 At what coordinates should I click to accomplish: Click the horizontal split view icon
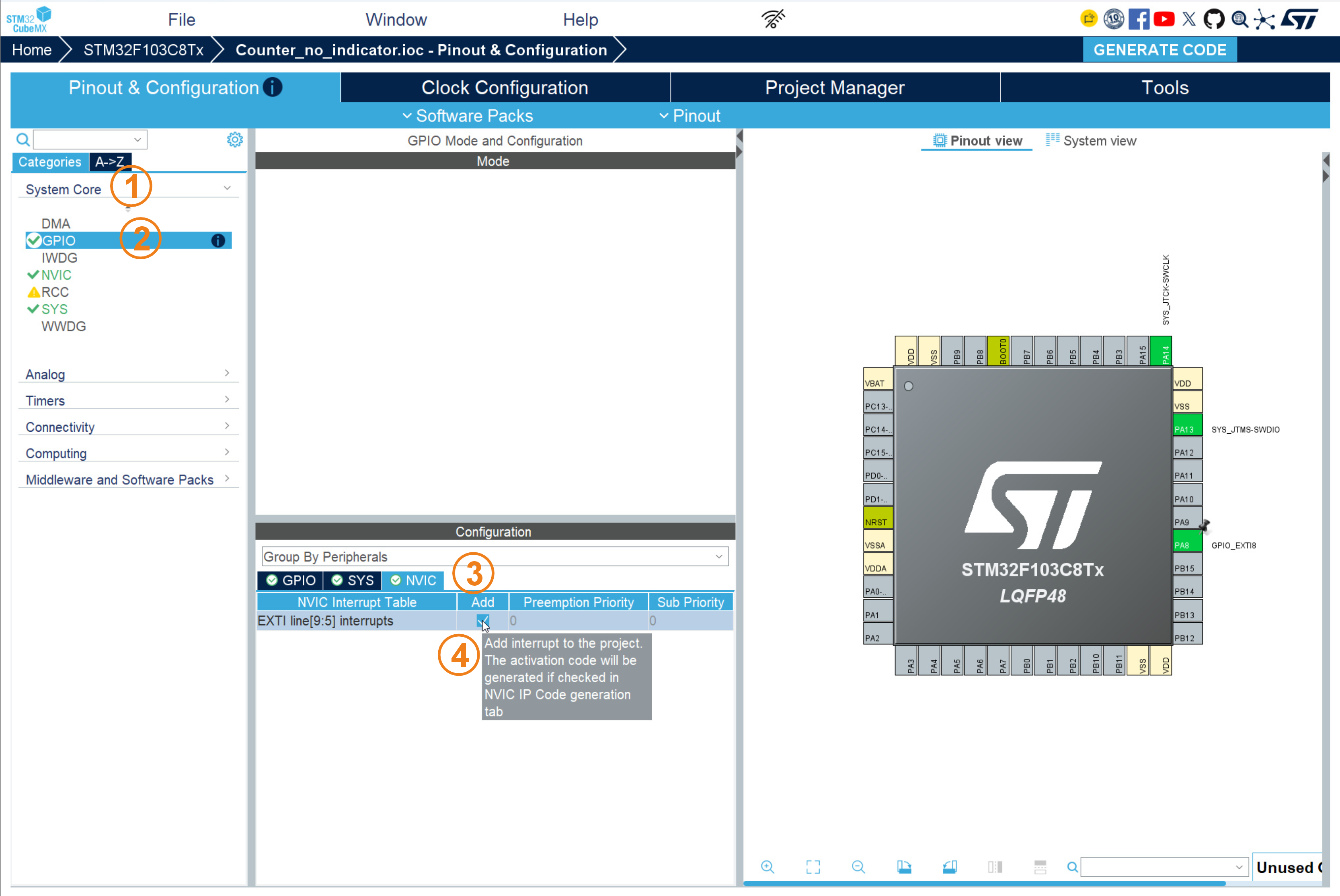click(x=1040, y=867)
